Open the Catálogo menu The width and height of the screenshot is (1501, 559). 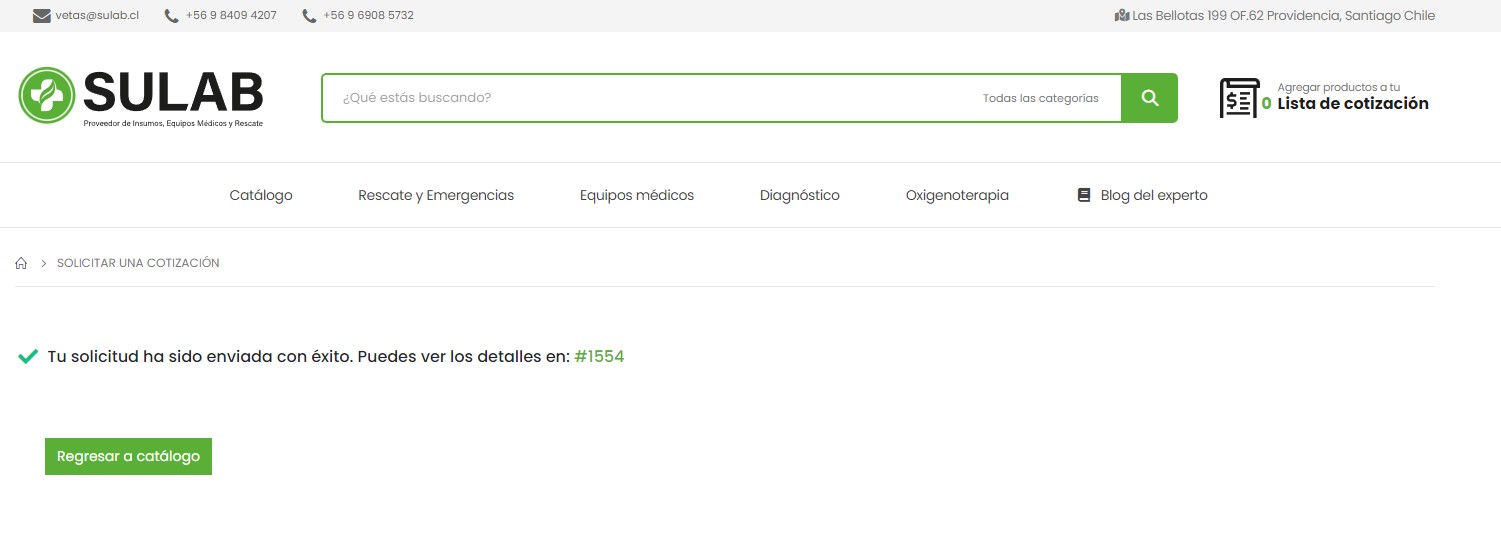click(x=261, y=195)
